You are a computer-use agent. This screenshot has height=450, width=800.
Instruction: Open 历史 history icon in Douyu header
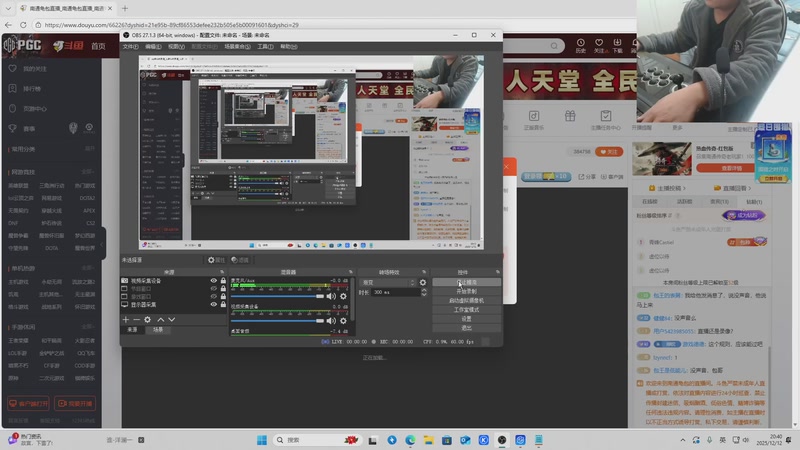pyautogui.click(x=581, y=45)
